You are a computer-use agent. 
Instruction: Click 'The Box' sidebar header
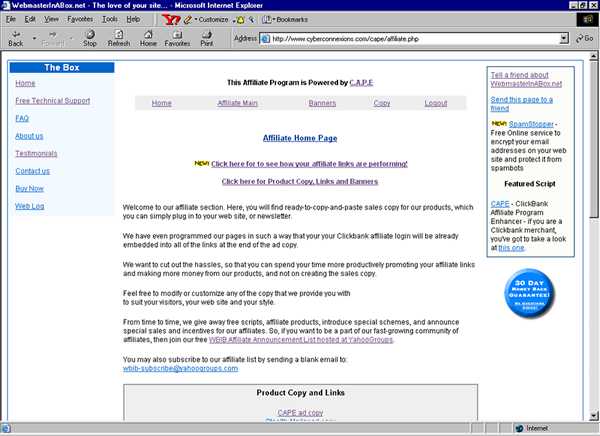[62, 67]
